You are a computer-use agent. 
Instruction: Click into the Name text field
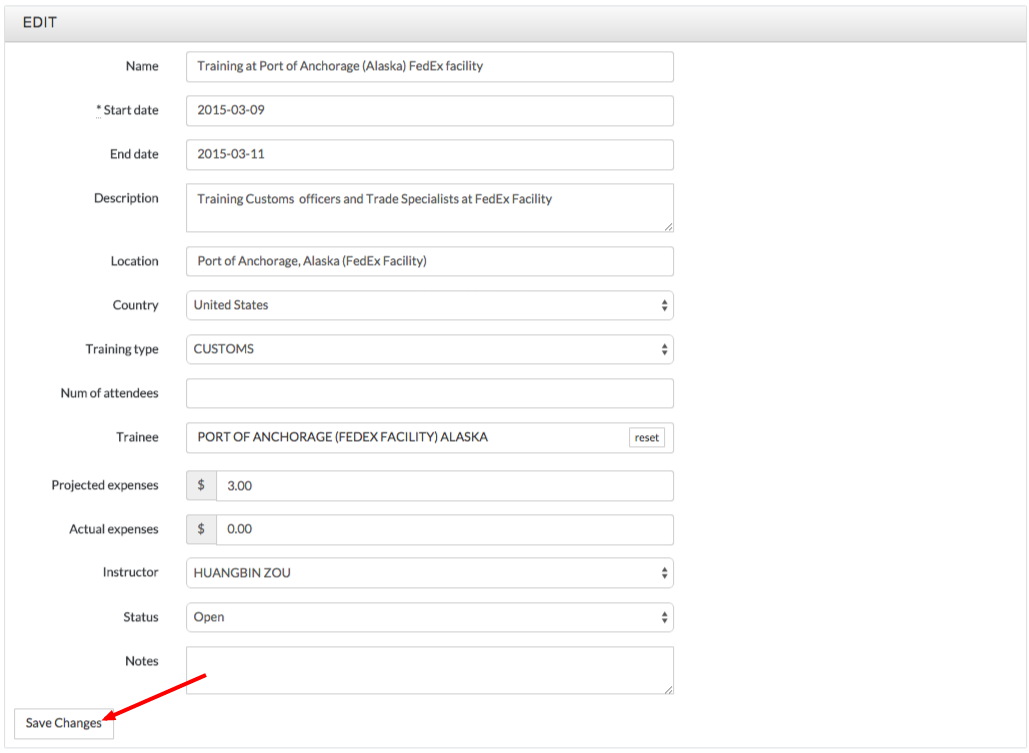tap(429, 66)
